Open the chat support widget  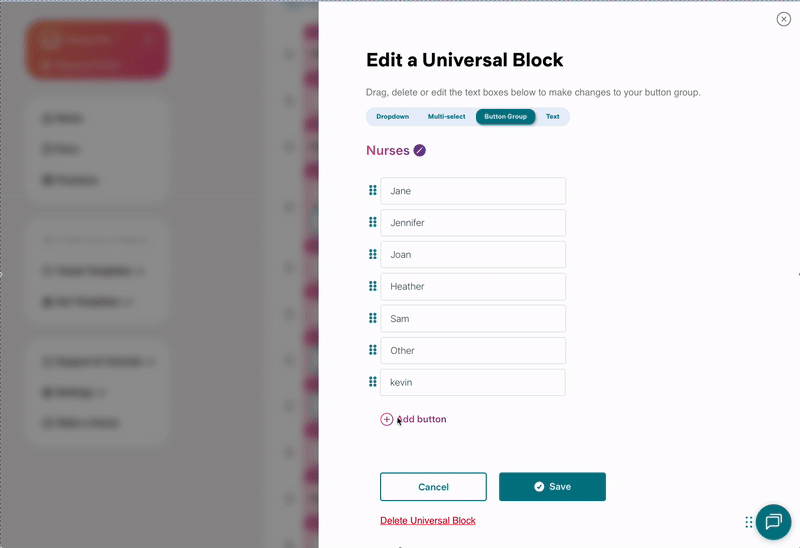pos(773,521)
